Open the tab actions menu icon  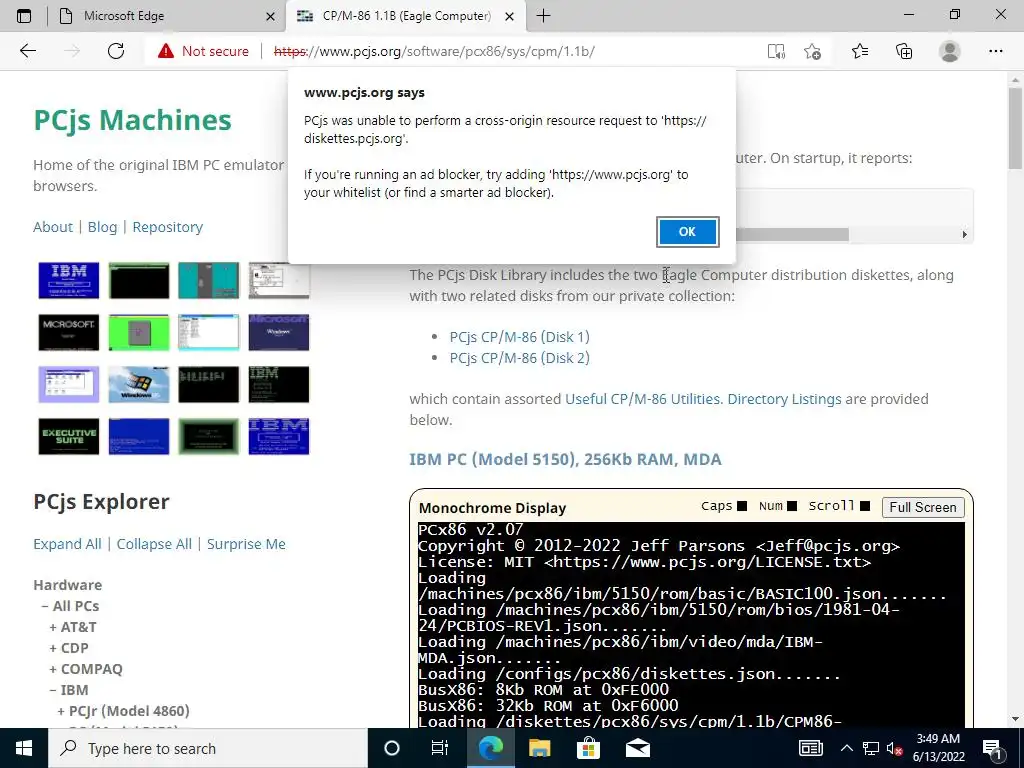24,16
